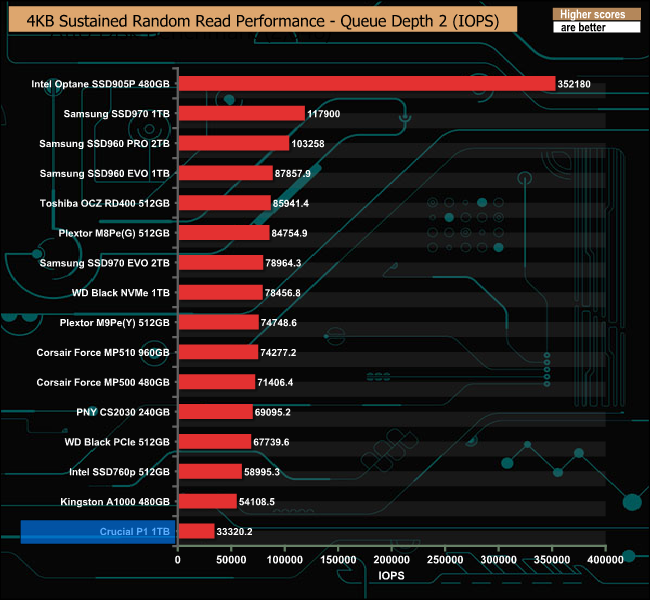
Task: Click the value 352180
Action: coord(574,84)
